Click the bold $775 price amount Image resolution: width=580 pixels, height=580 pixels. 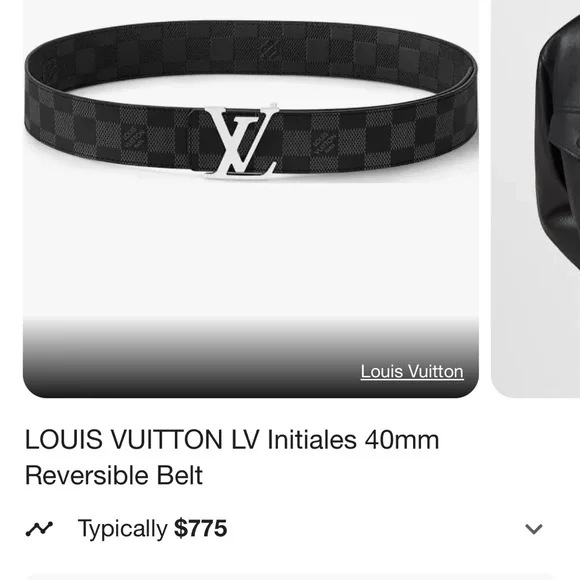point(200,528)
